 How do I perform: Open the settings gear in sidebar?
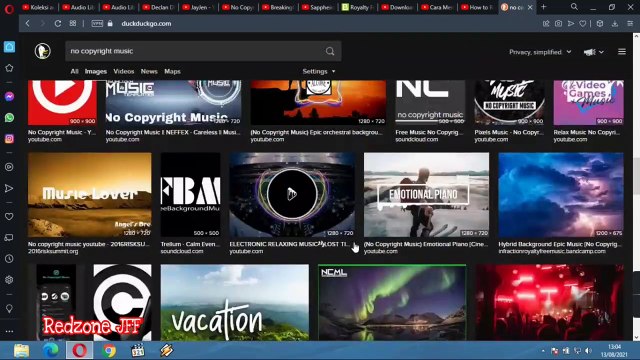coord(9,280)
